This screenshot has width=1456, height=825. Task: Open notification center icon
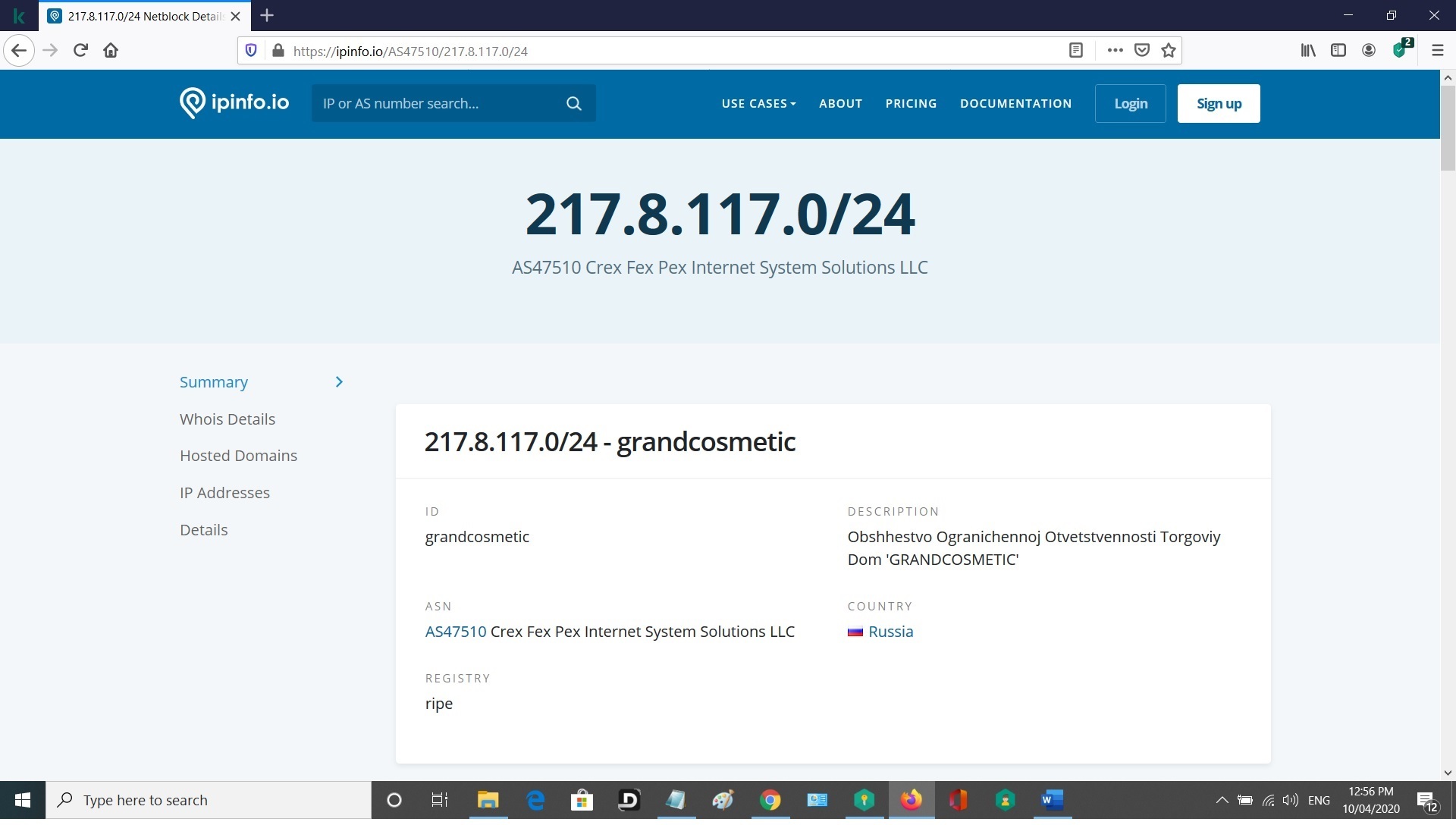pos(1428,801)
